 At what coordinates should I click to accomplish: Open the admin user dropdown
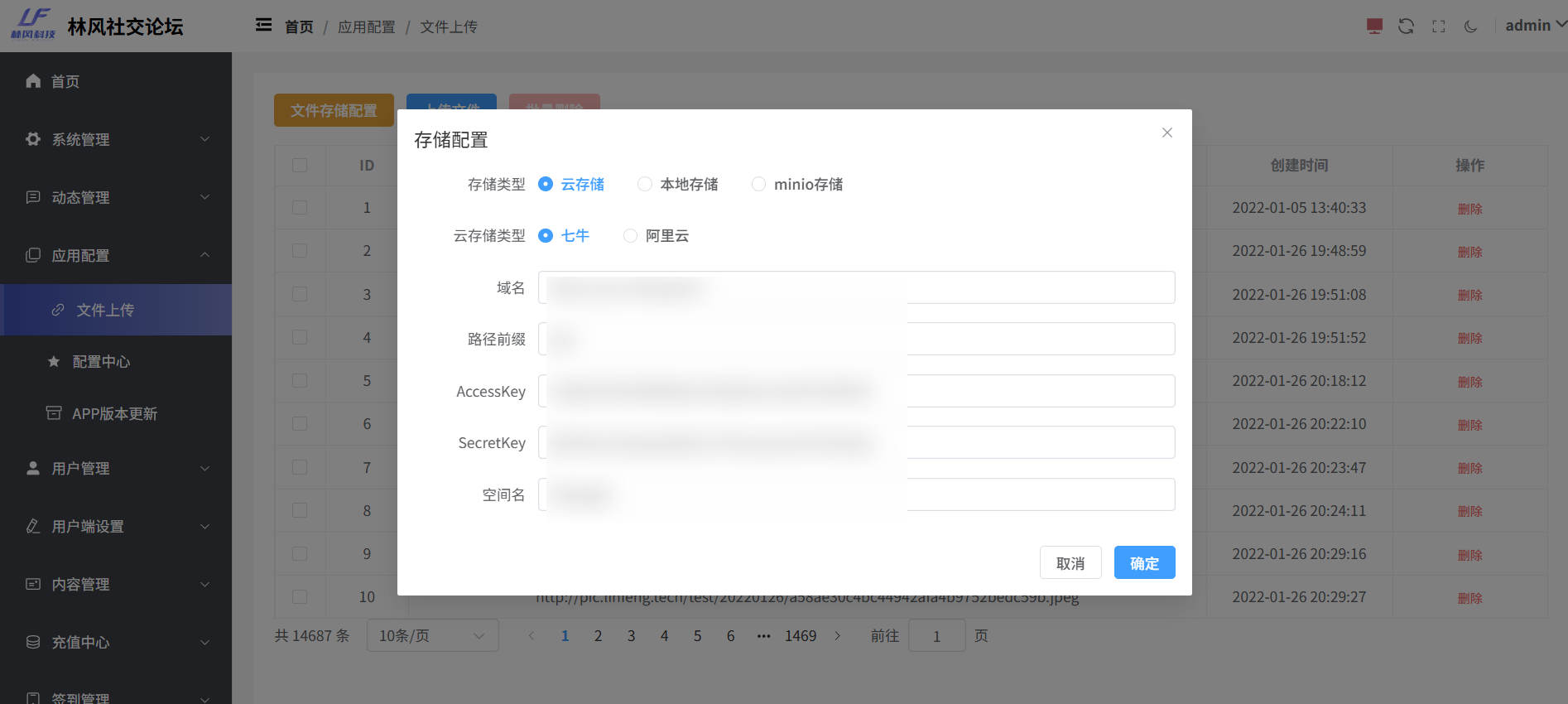pos(1536,26)
